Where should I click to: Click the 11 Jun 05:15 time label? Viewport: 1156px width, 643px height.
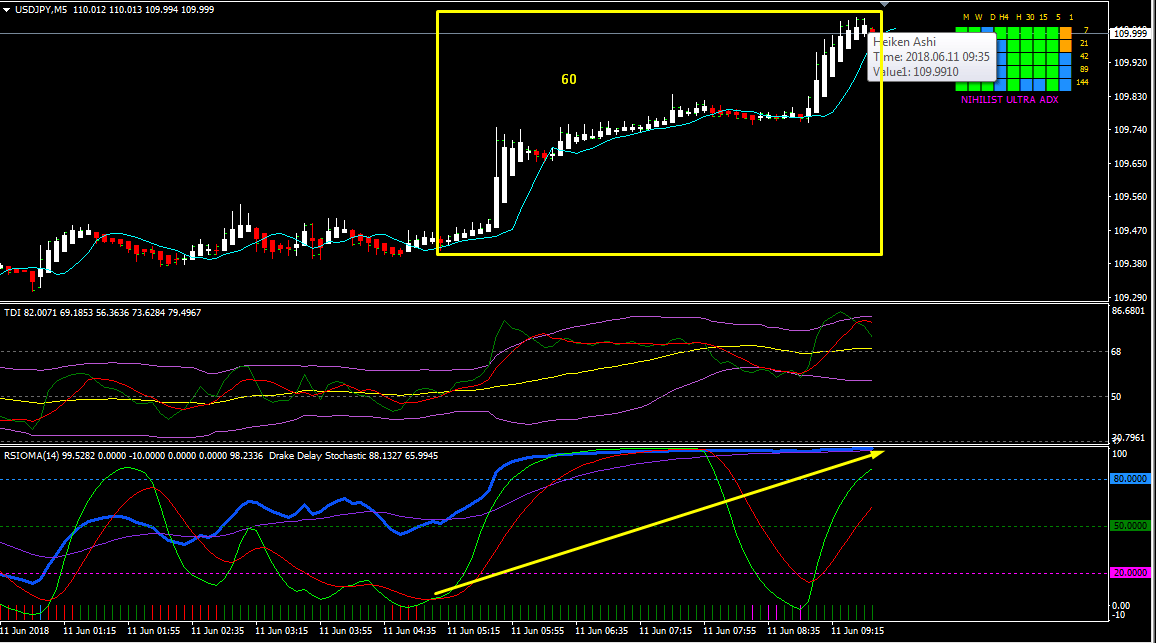(474, 630)
